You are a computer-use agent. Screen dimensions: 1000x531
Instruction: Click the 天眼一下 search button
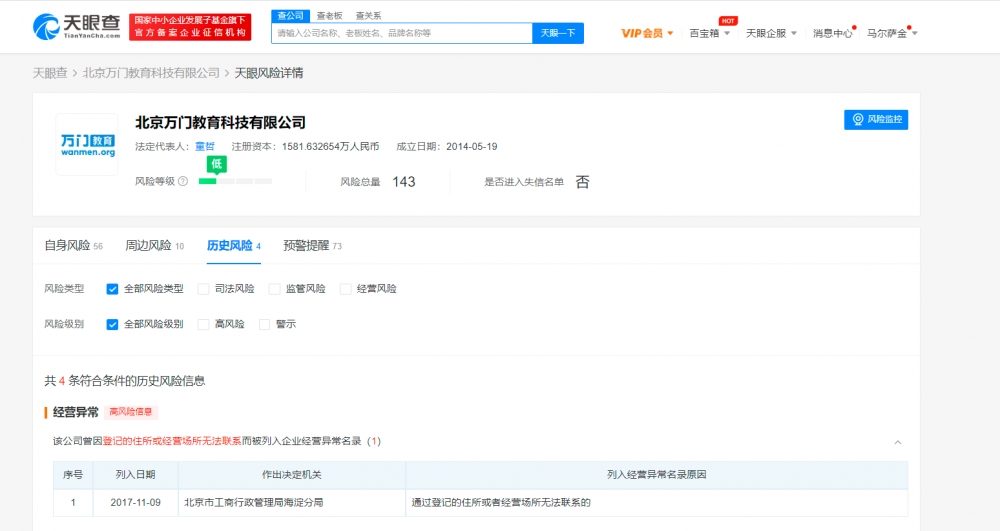[558, 33]
